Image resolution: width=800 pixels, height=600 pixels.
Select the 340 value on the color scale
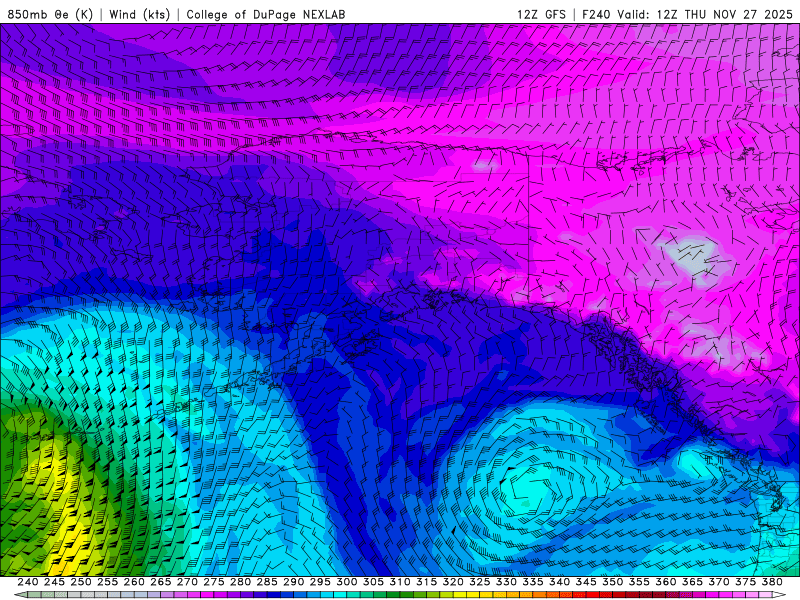pyautogui.click(x=559, y=582)
